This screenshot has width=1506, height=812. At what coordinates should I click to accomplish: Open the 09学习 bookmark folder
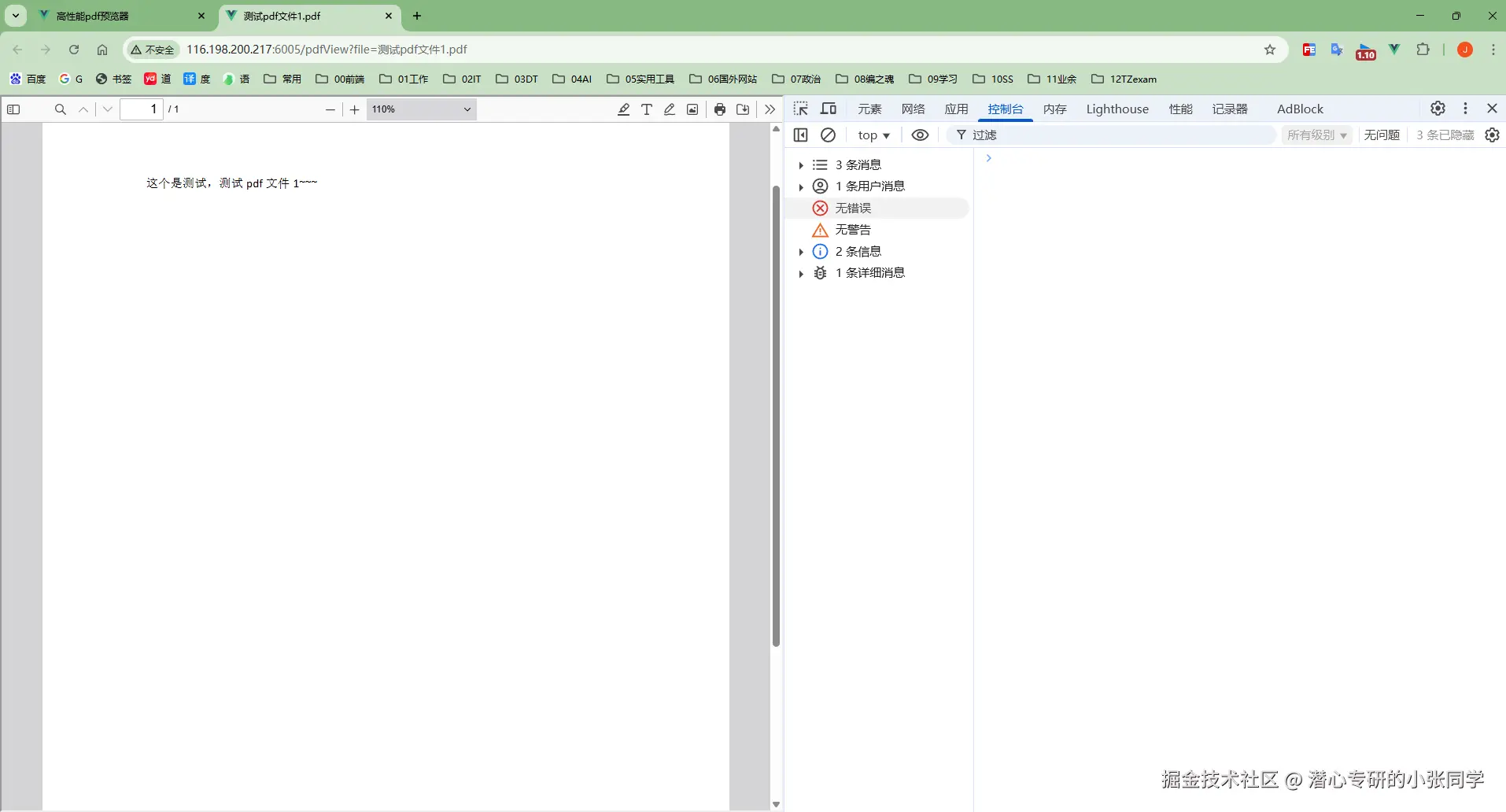(x=933, y=79)
